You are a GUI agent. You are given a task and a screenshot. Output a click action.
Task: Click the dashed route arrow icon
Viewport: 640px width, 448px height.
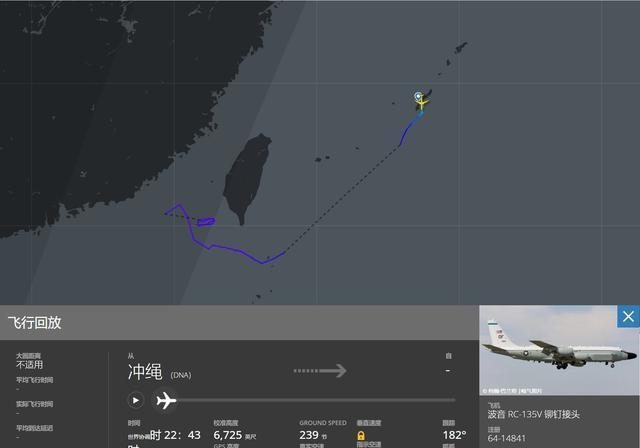click(x=320, y=371)
